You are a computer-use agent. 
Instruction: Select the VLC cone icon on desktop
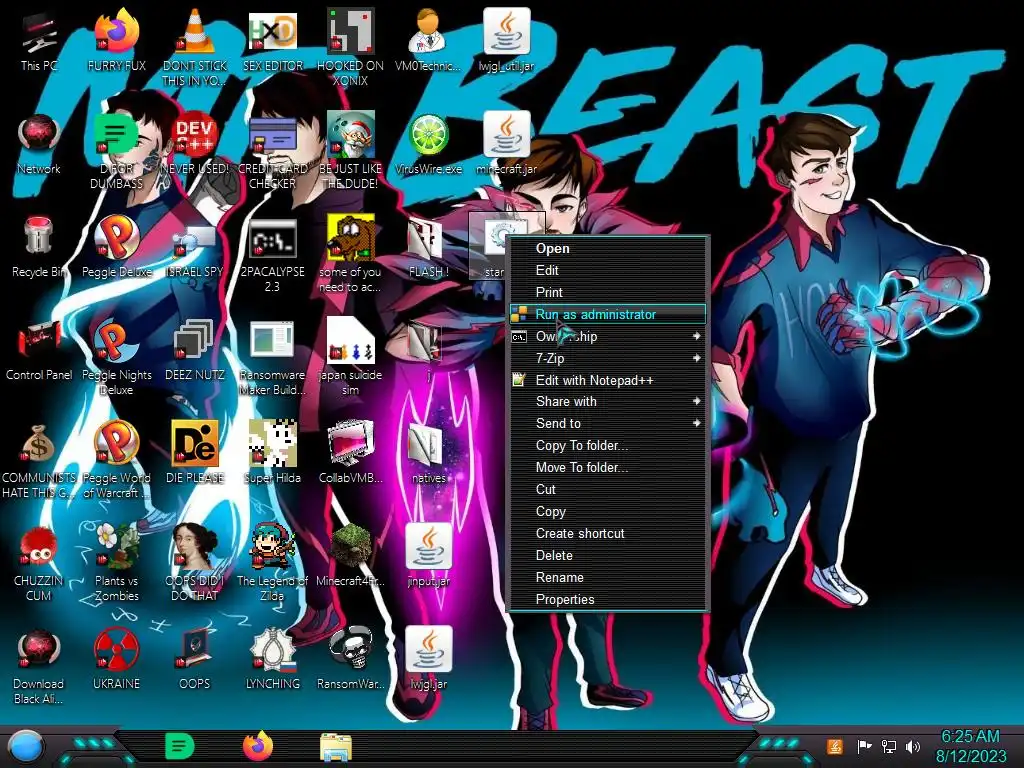pos(195,31)
